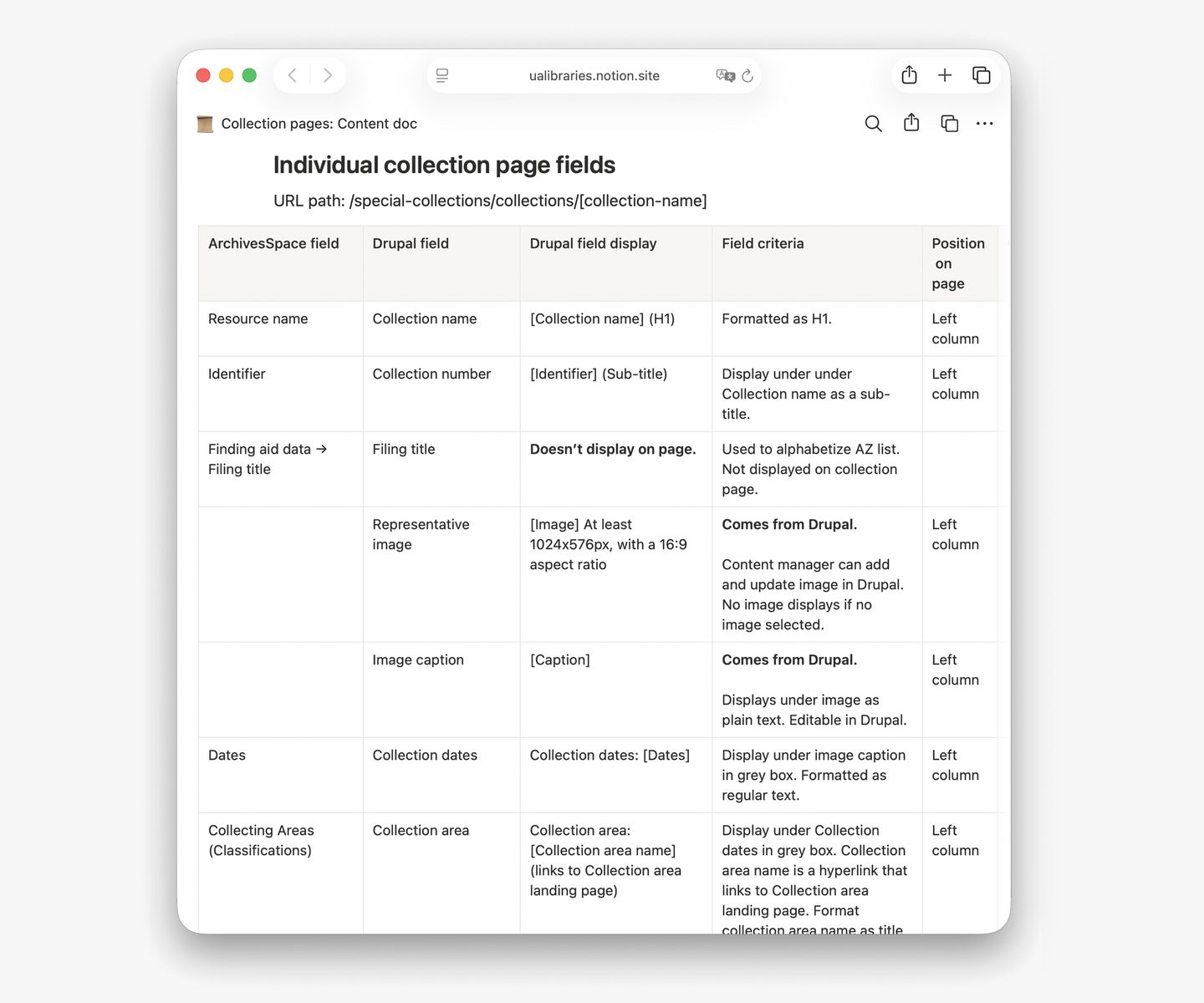Open website settings icon left of the URL
Image resolution: width=1204 pixels, height=1003 pixels.
(x=441, y=75)
